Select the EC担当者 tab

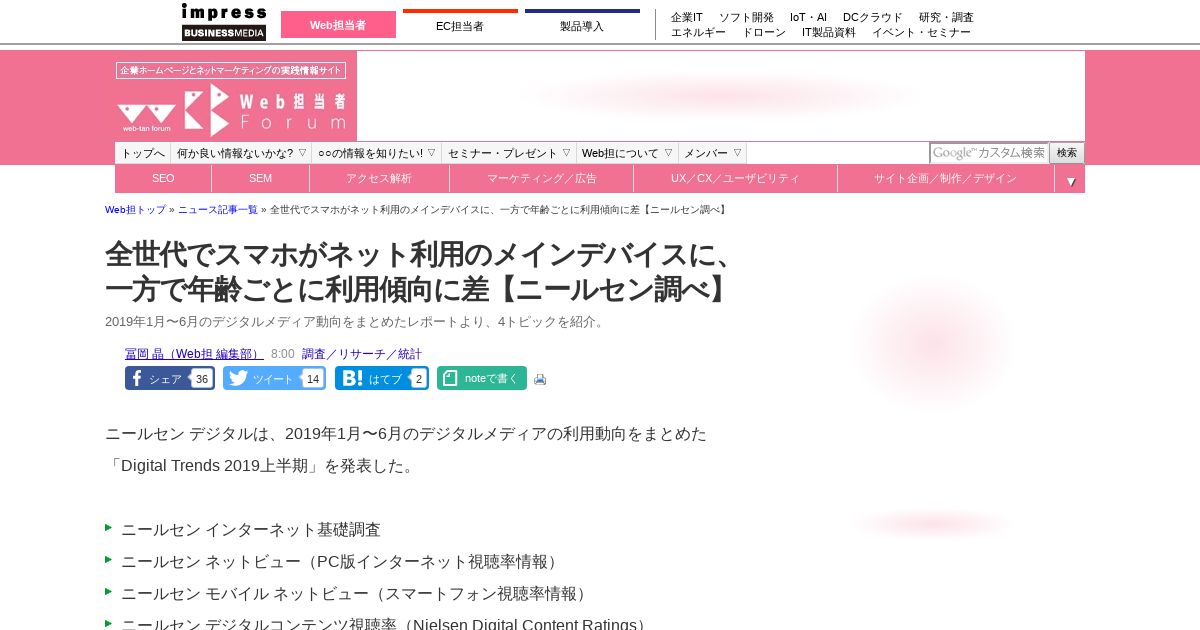coord(460,25)
